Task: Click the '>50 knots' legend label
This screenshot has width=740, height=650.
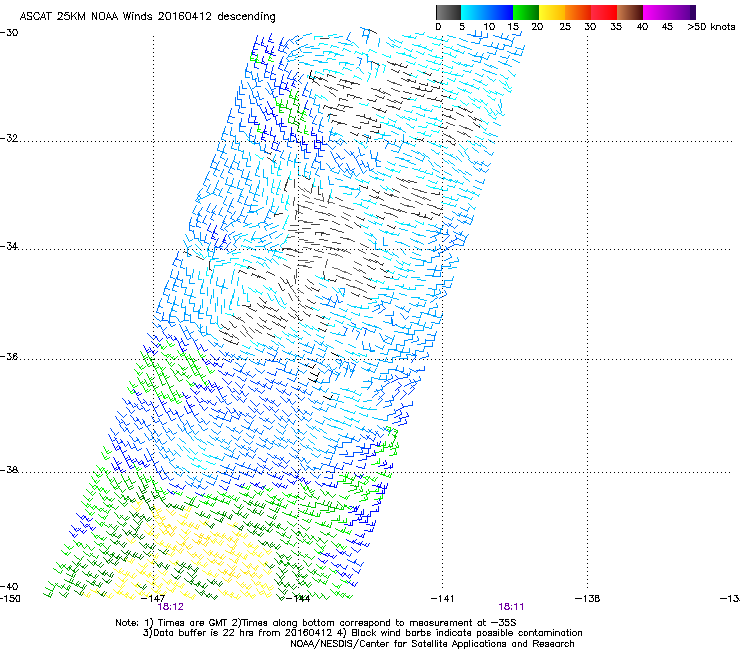Action: click(x=711, y=27)
